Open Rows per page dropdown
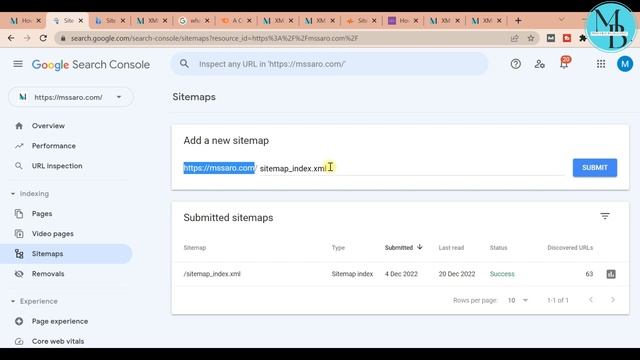 point(518,300)
